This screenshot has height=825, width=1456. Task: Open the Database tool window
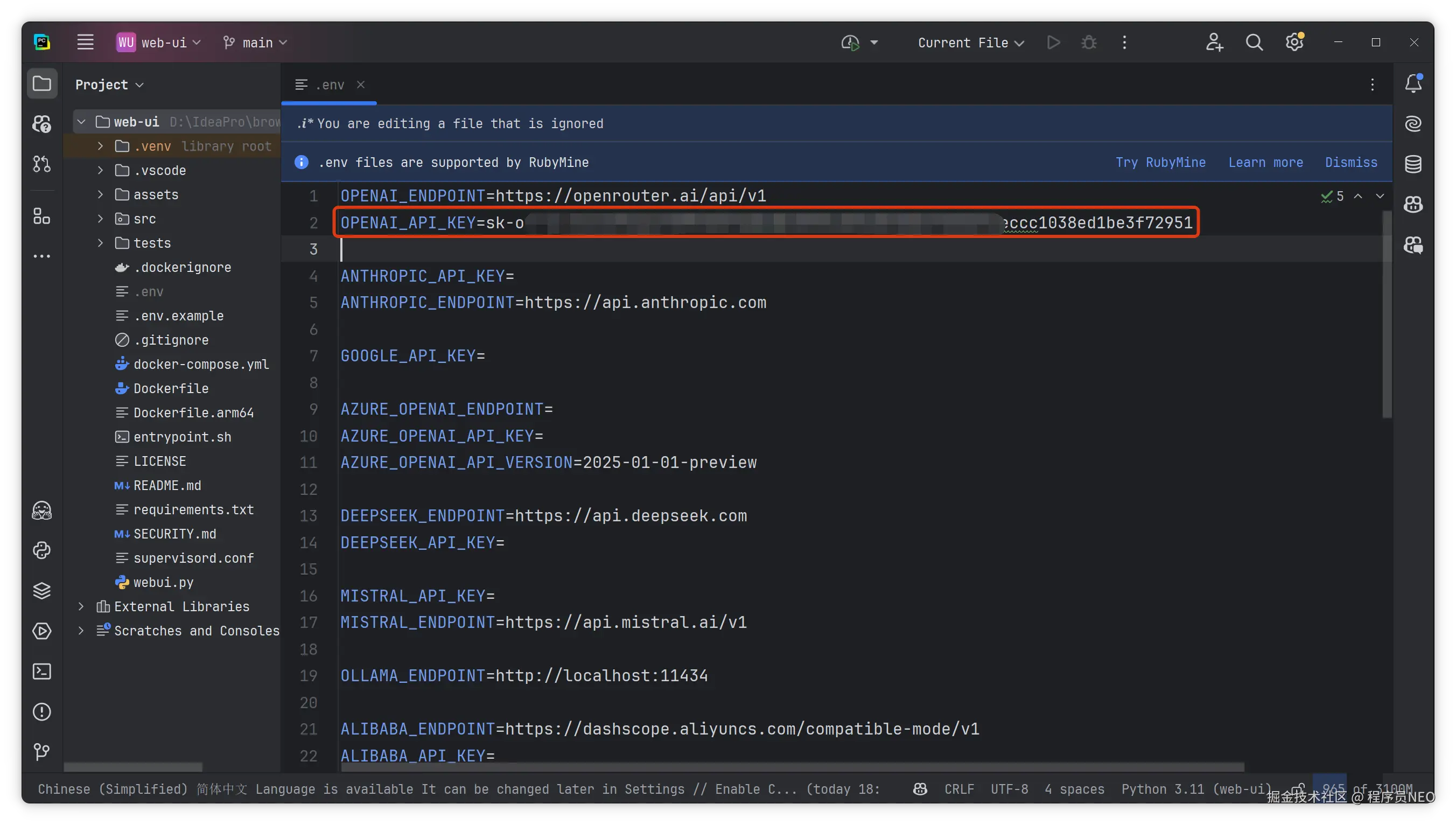(x=1413, y=164)
